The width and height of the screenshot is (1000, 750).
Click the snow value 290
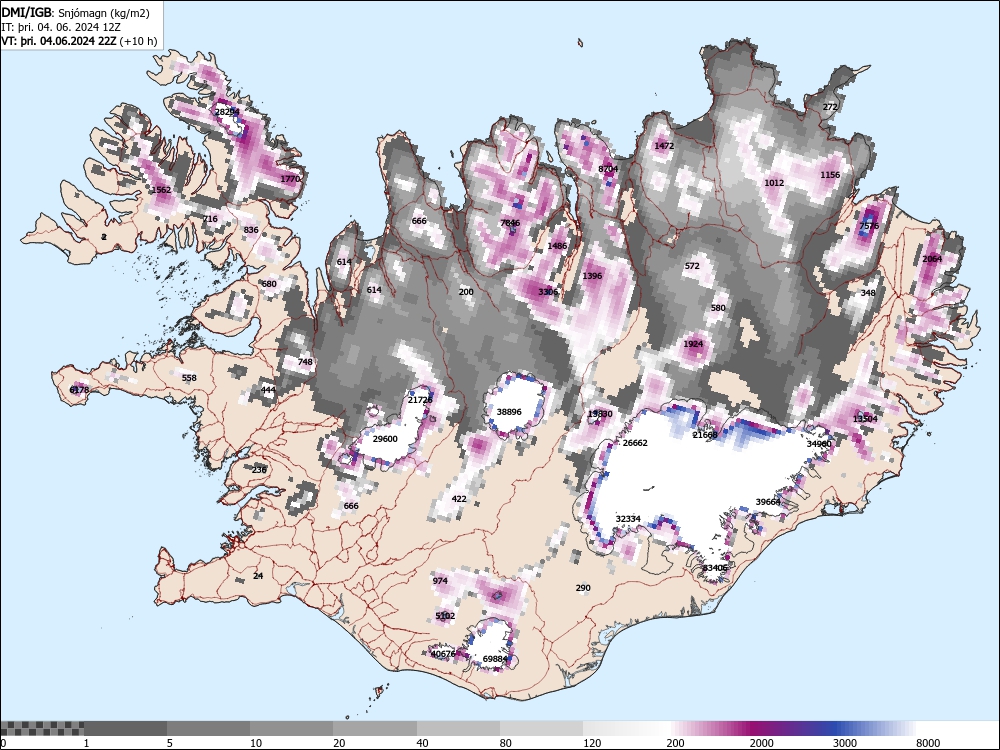coord(583,588)
